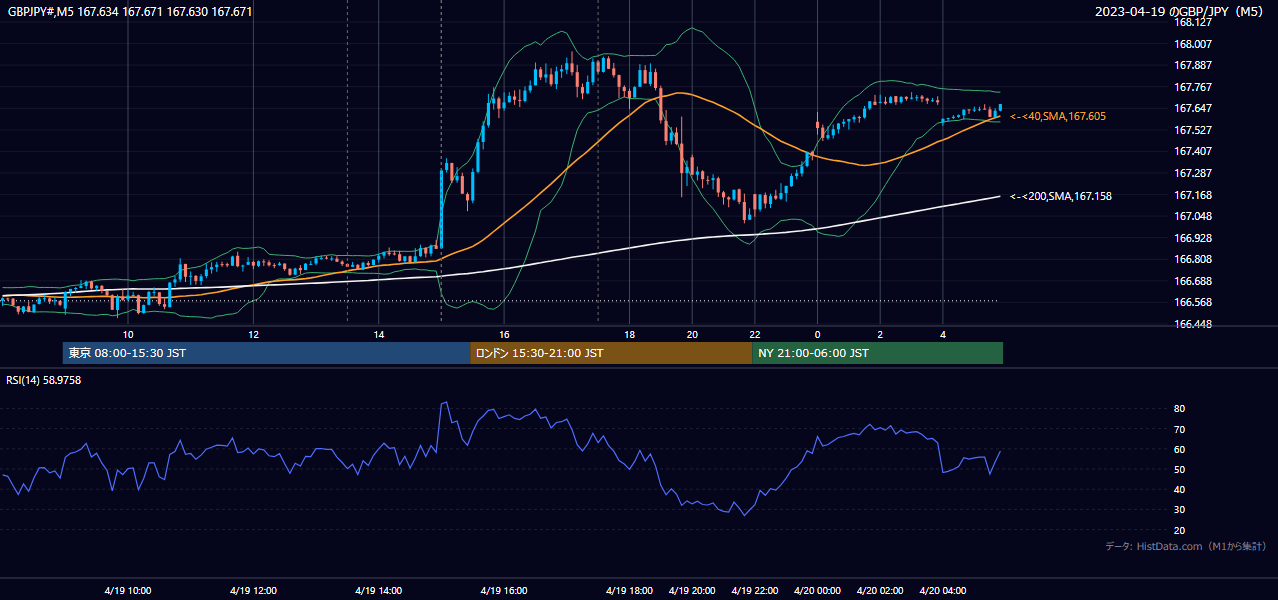
Task: Click price axis value 168.127
Action: click(1192, 22)
